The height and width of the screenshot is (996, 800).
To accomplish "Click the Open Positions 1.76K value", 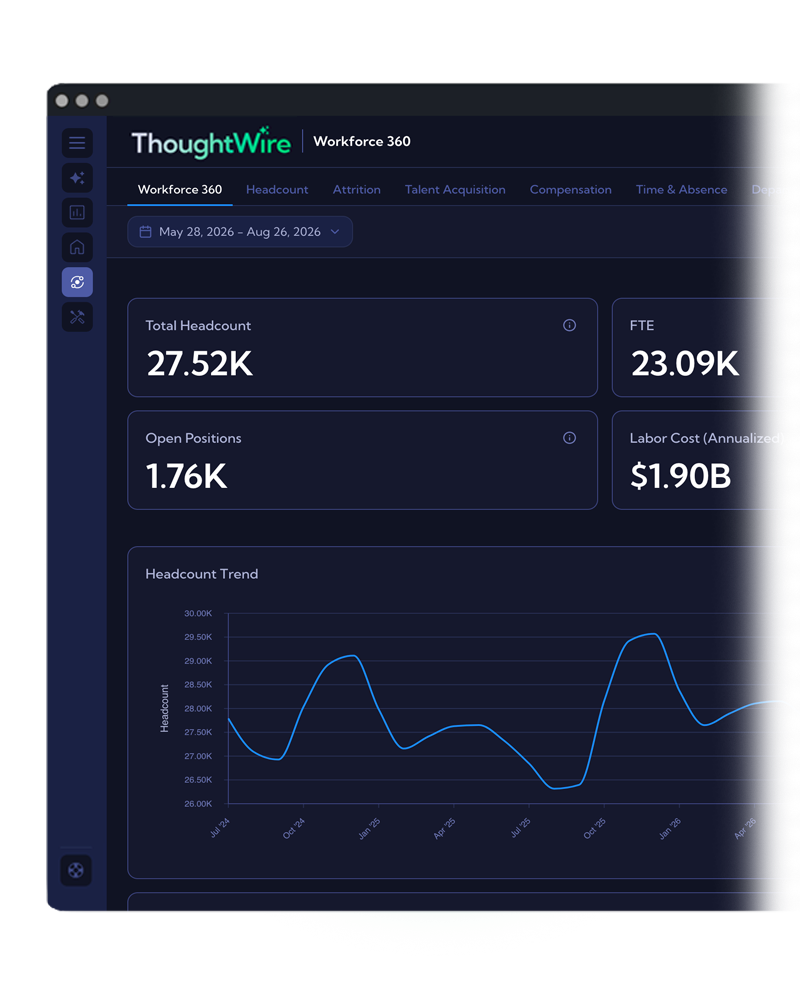I will pos(186,476).
